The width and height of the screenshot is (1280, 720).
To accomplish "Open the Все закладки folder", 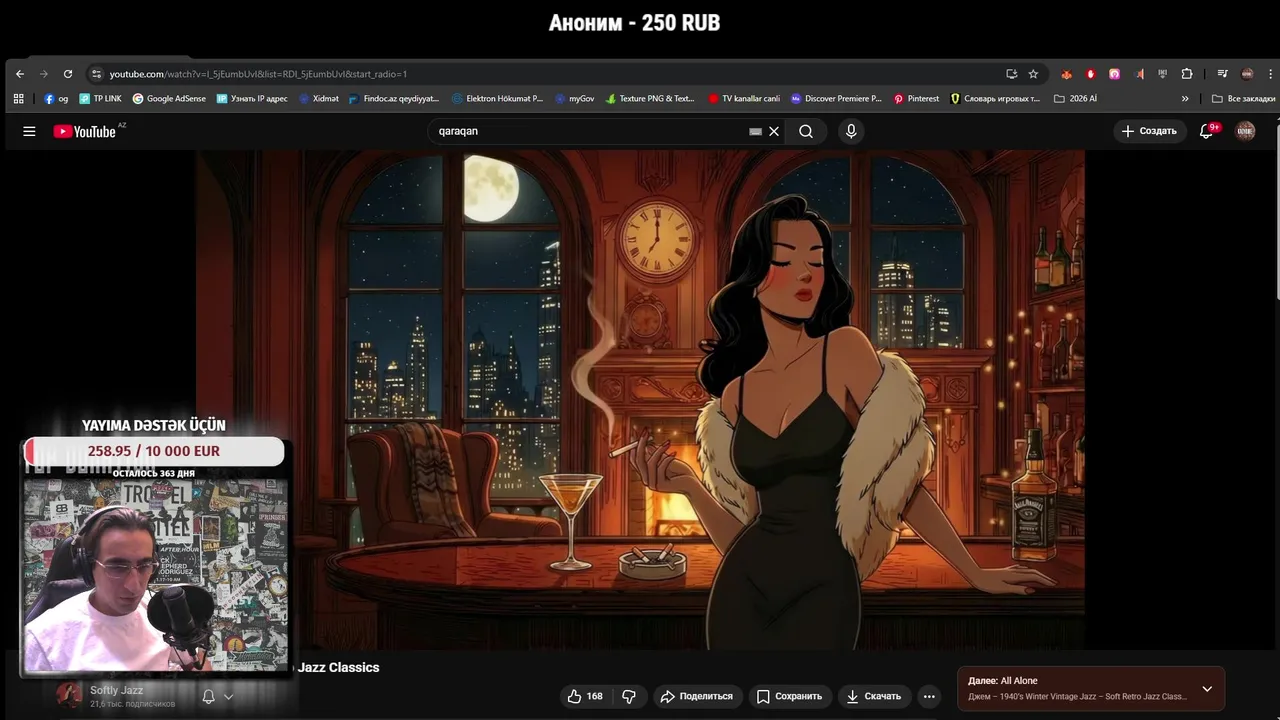I will tap(1243, 99).
